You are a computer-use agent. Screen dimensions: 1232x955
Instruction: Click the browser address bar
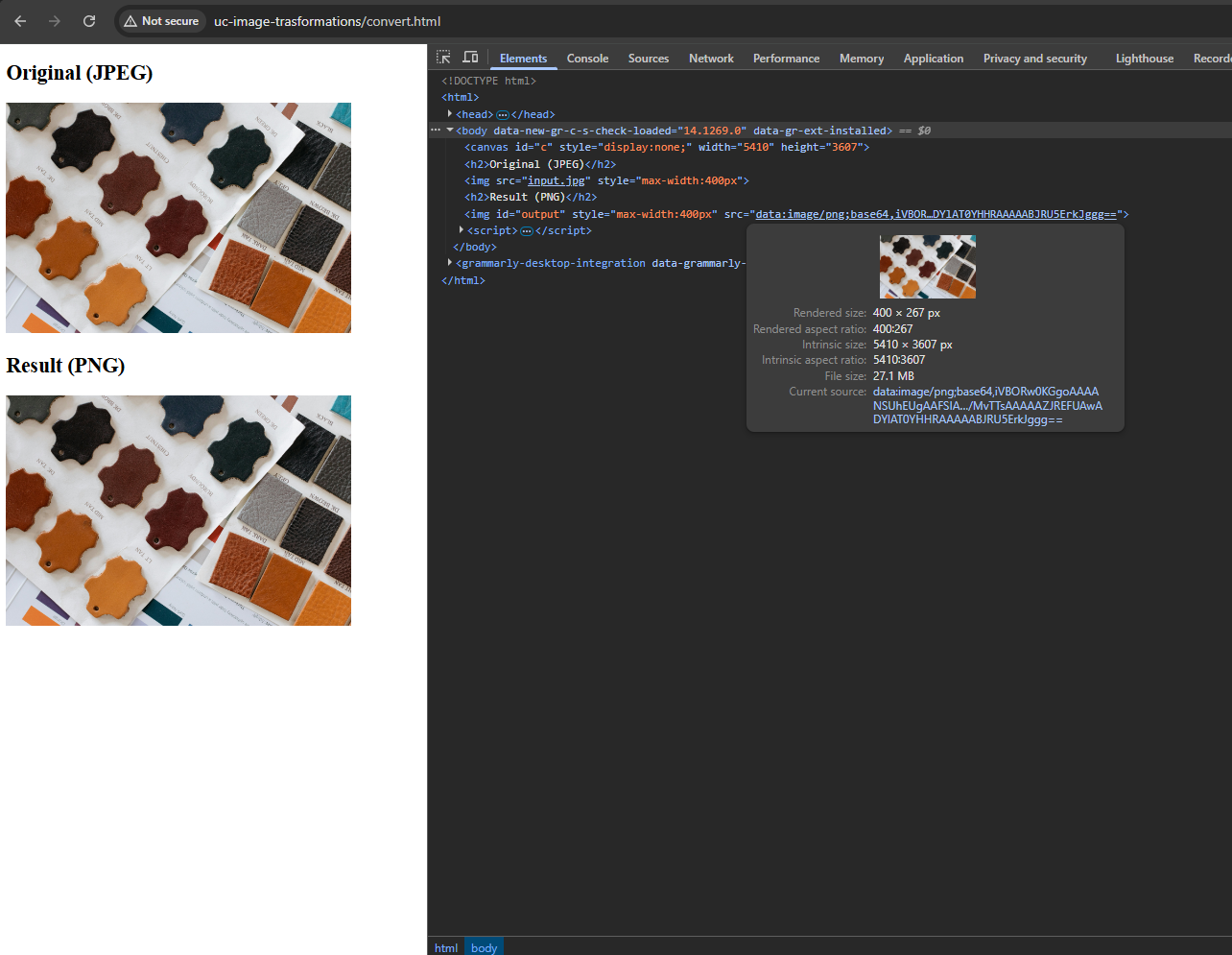tap(328, 21)
